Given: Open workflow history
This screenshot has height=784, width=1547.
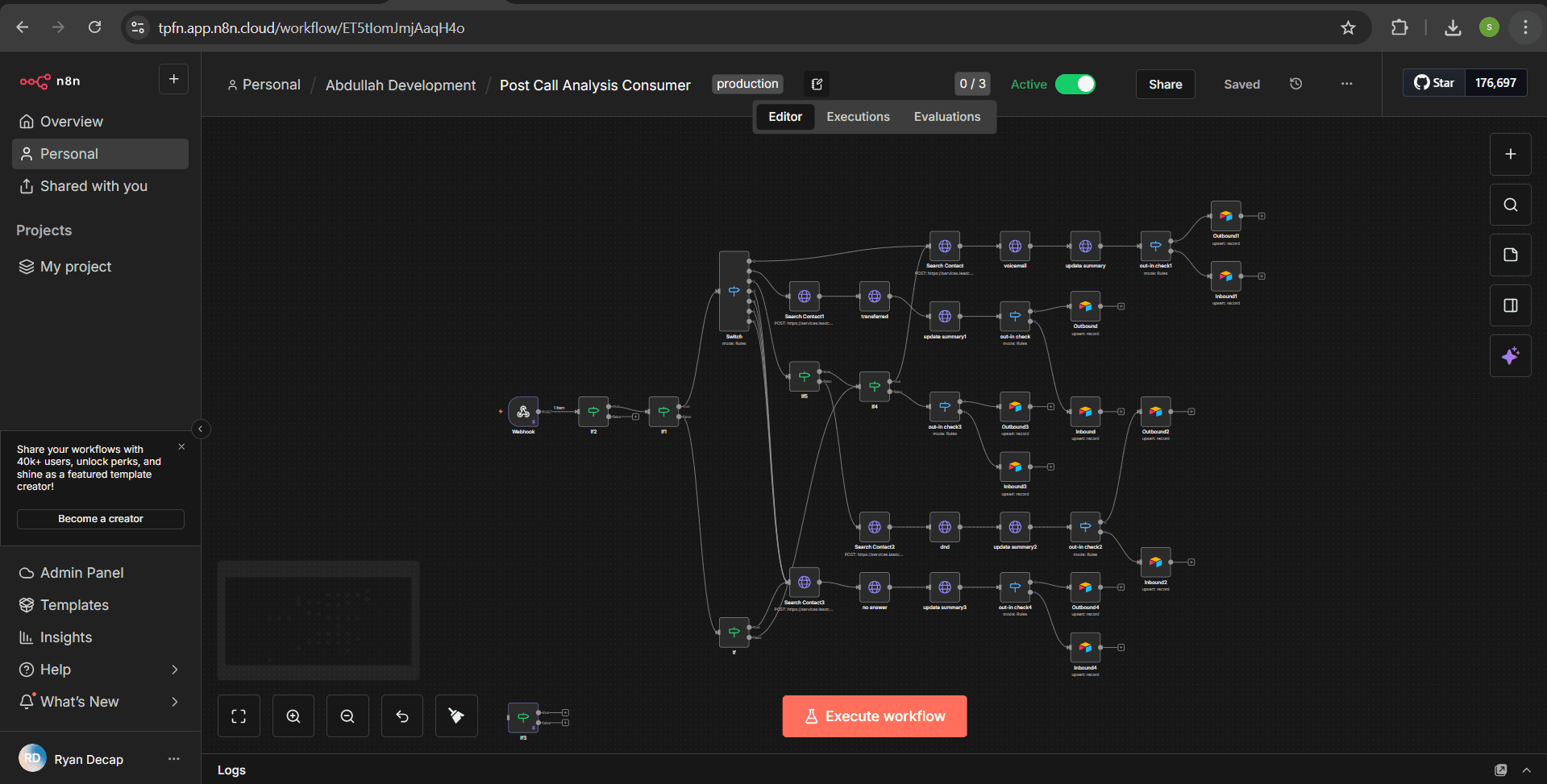Looking at the screenshot, I should [x=1295, y=84].
